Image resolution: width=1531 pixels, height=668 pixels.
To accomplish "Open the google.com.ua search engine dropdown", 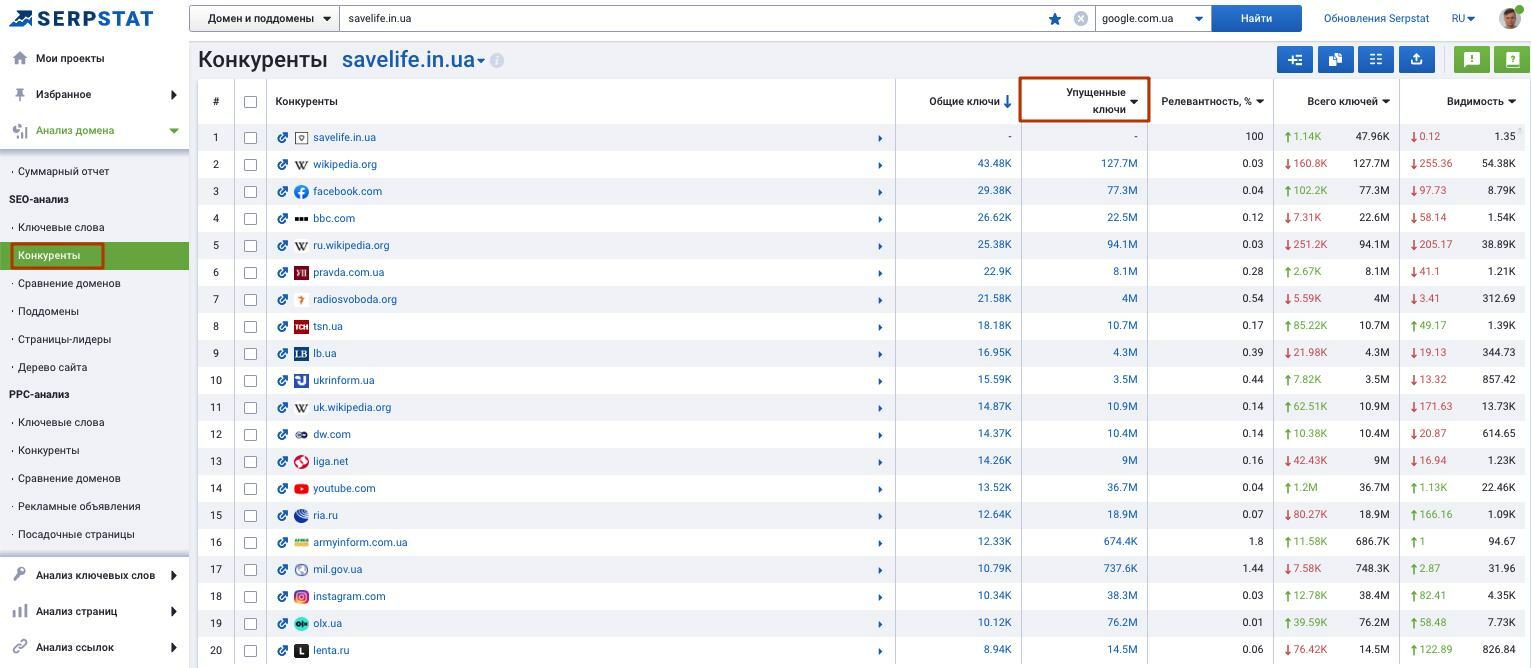I will tap(1153, 18).
